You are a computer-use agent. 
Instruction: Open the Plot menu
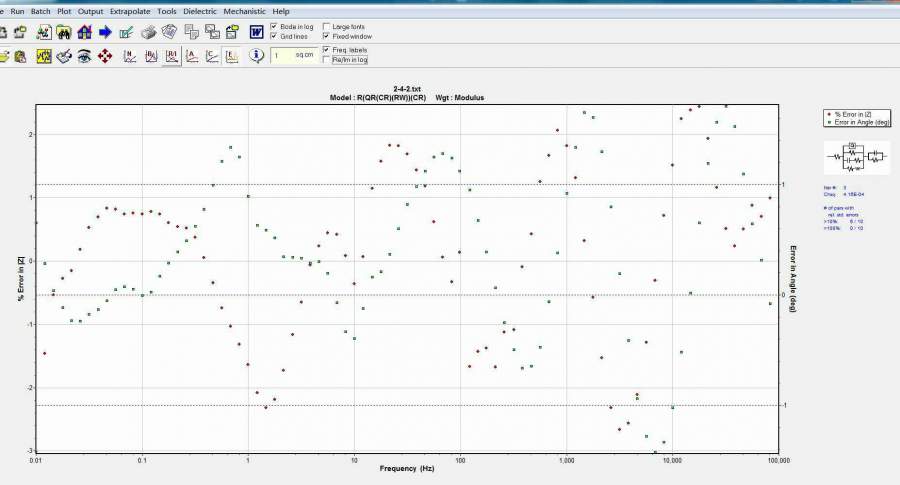pos(64,11)
